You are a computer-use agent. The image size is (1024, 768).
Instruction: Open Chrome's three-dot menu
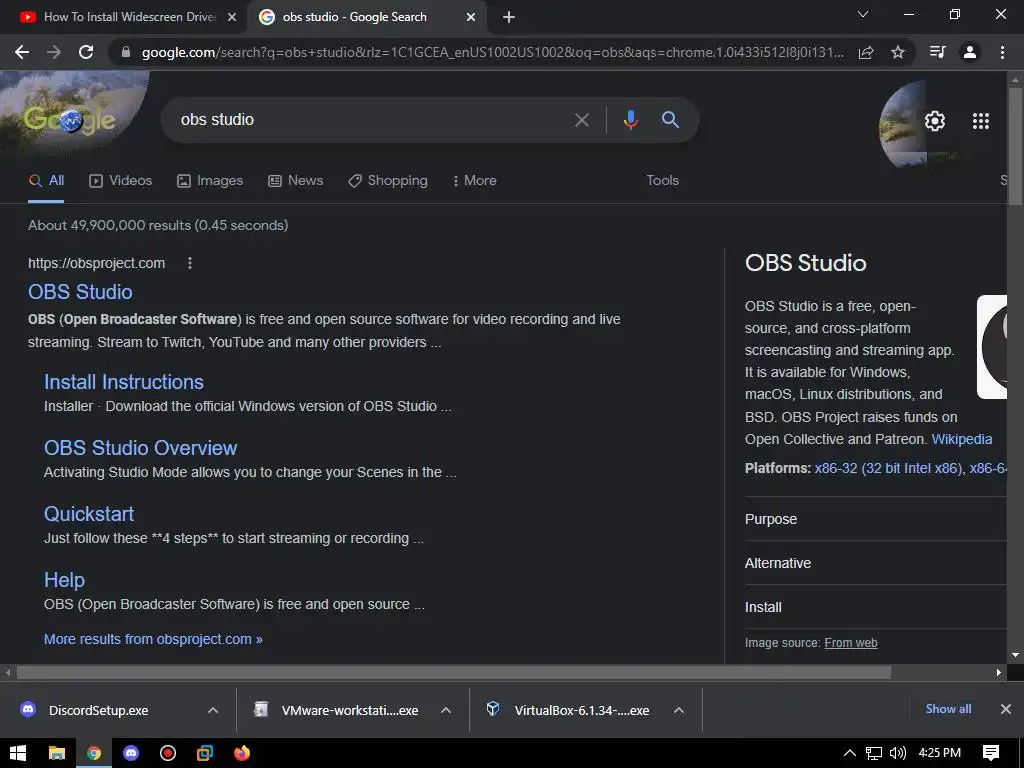(x=1002, y=52)
